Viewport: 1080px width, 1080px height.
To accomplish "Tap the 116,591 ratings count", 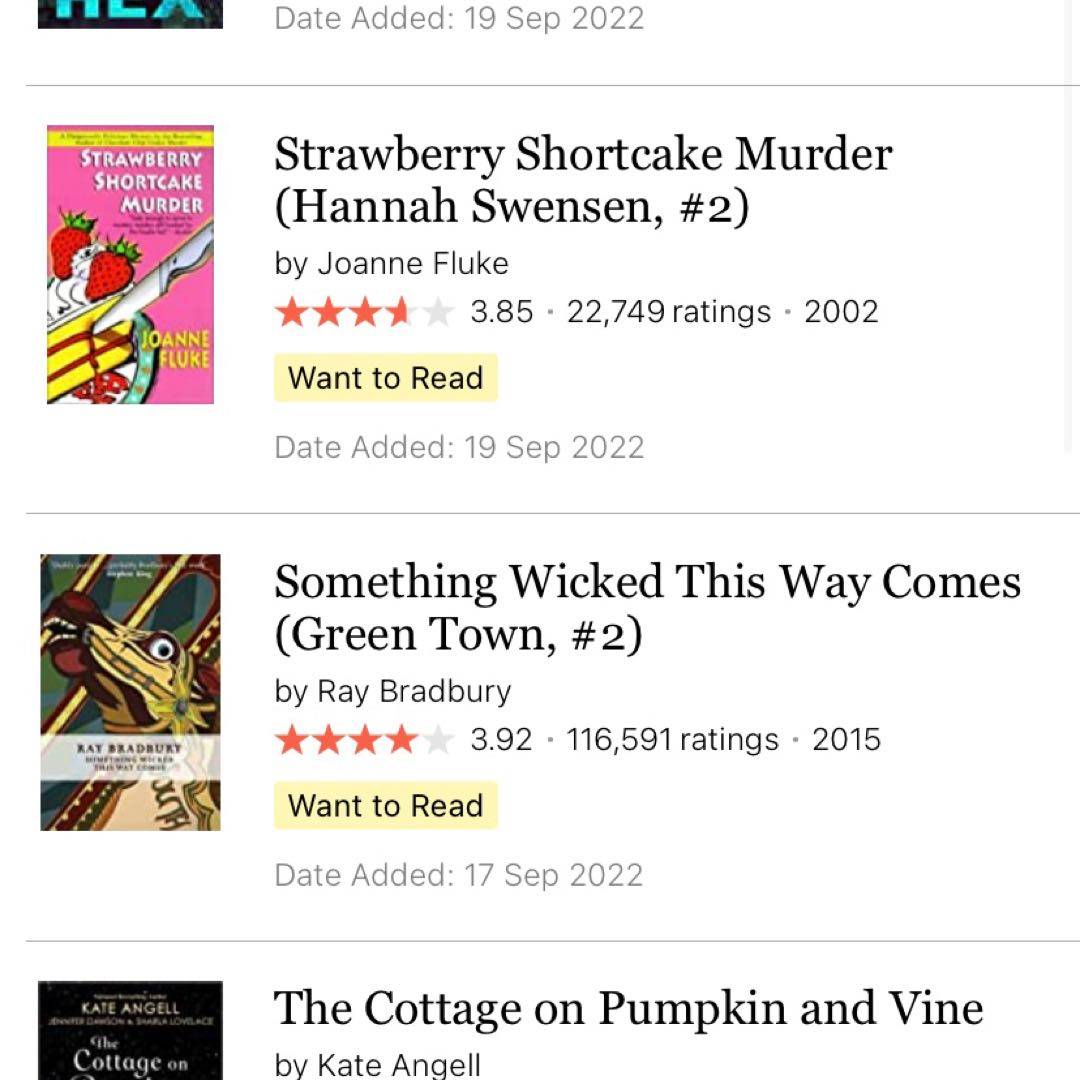I will (672, 740).
